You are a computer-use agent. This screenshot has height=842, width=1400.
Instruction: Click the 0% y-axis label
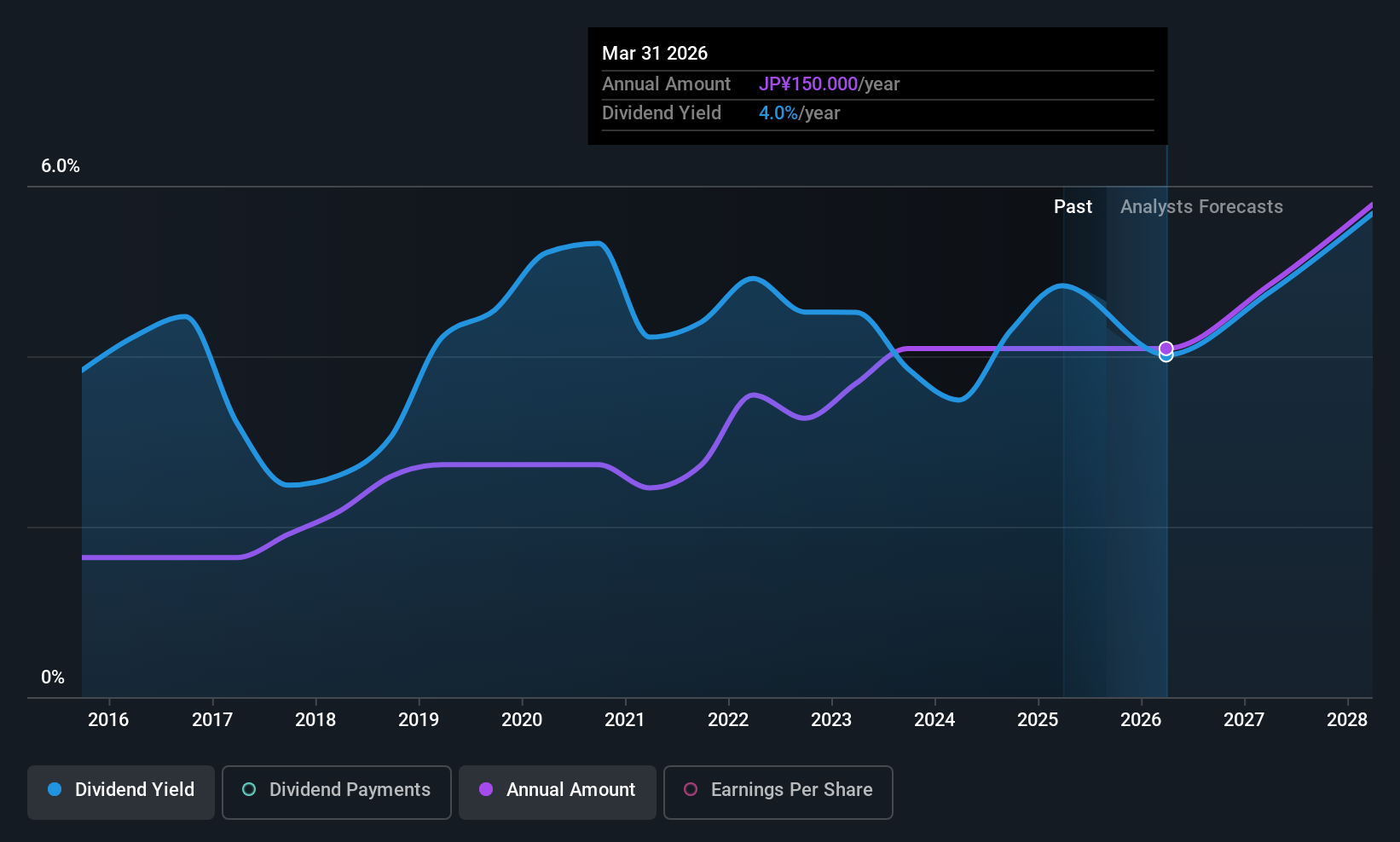click(53, 678)
